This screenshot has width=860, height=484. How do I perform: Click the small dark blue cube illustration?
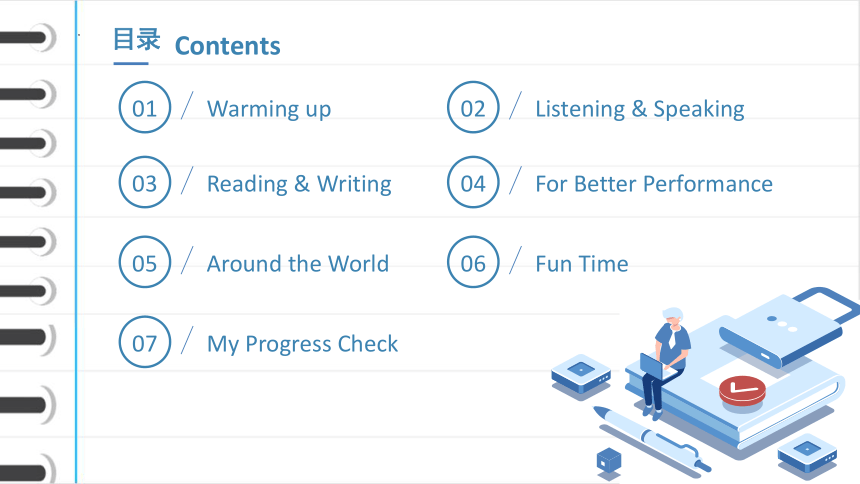[x=609, y=461]
